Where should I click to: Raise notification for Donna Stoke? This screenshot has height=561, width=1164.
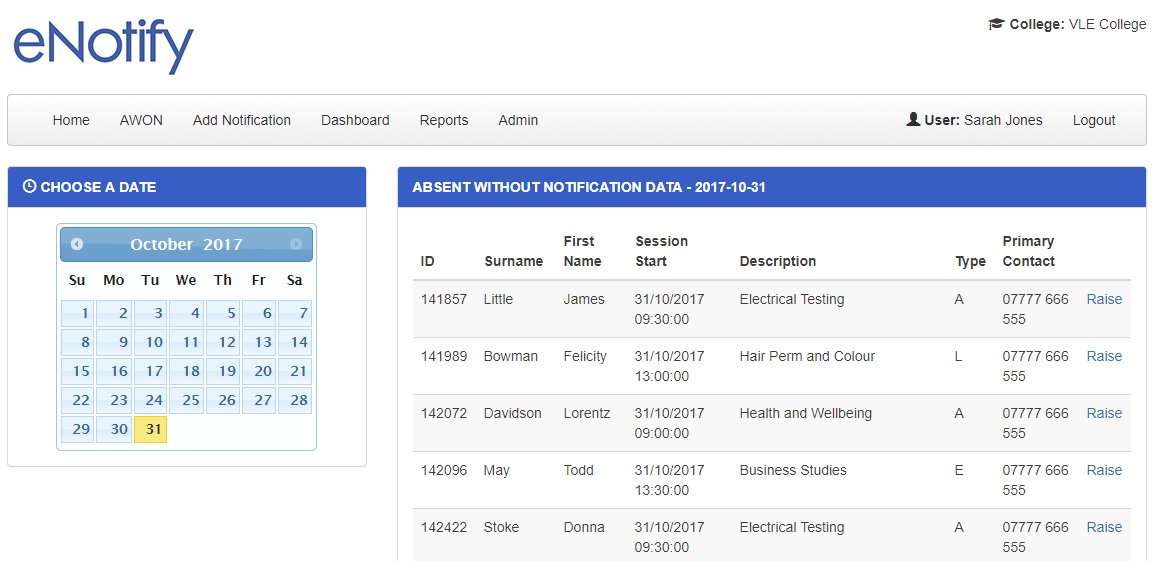(x=1105, y=527)
